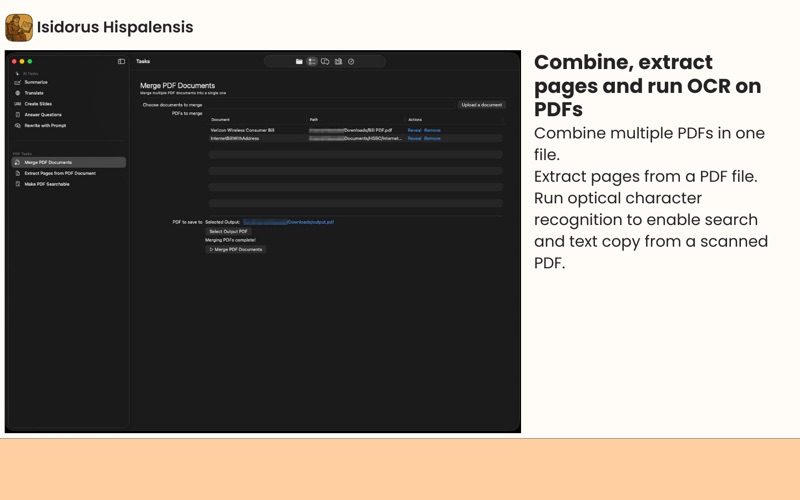
Task: Click the Rewrite with Prompt icon
Action: [18, 126]
